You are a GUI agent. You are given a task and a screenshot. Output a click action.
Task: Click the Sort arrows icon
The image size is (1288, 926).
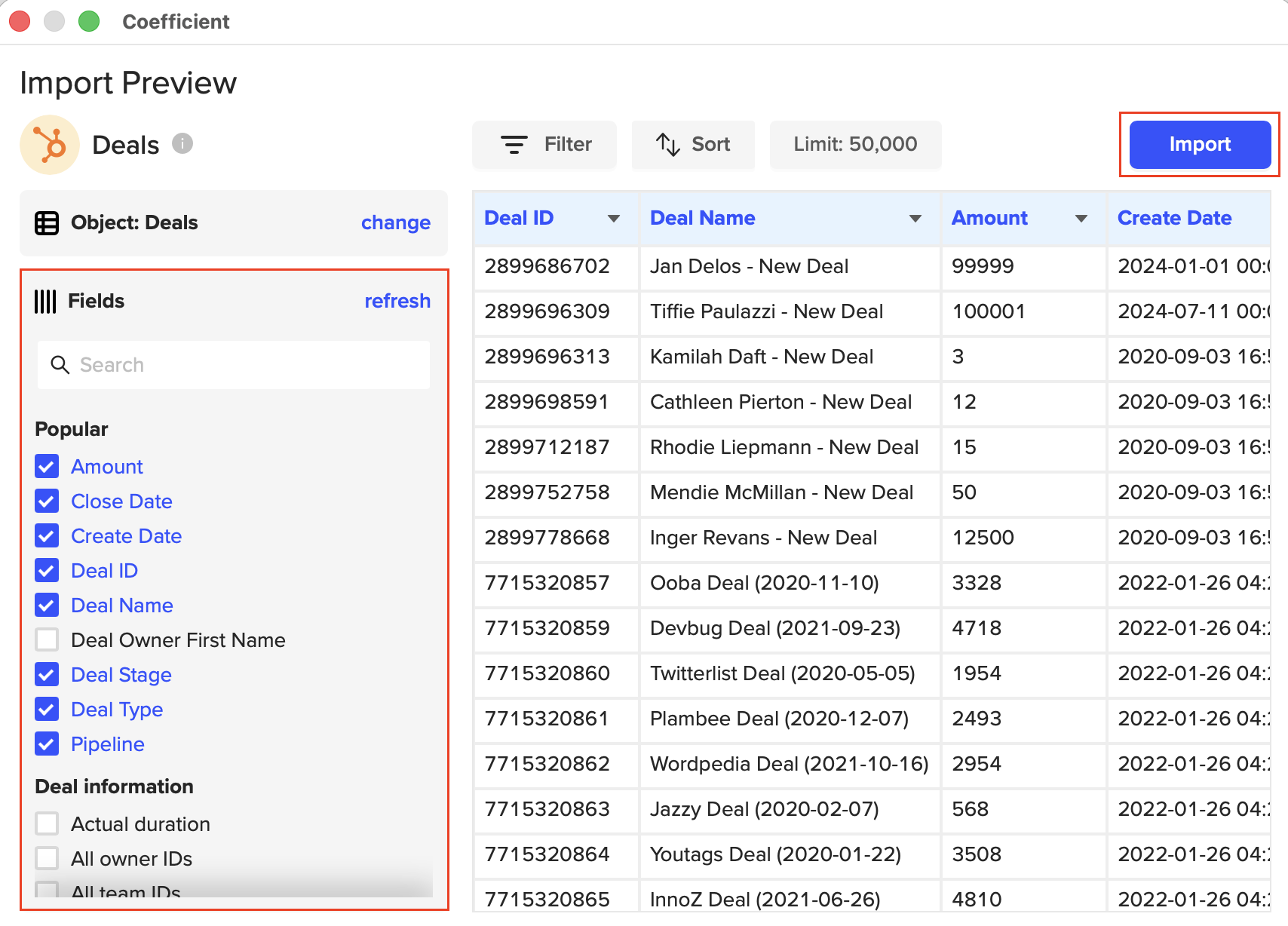(x=667, y=145)
